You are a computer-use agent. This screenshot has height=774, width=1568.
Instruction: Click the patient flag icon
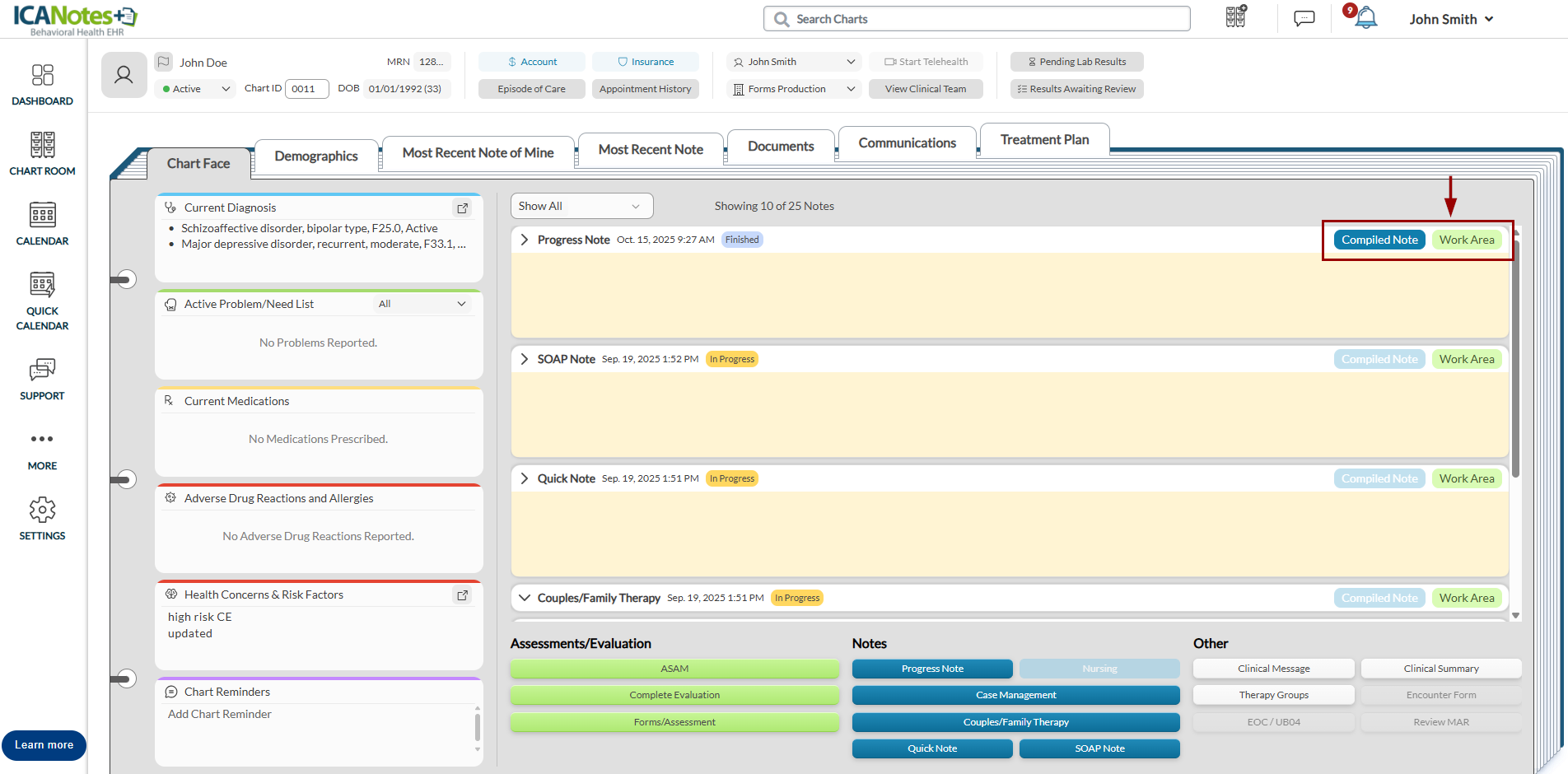pos(164,62)
